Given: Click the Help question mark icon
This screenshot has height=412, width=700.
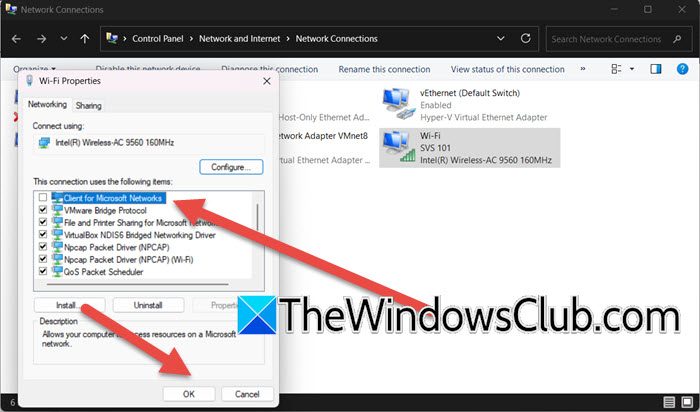Looking at the screenshot, I should tap(685, 70).
